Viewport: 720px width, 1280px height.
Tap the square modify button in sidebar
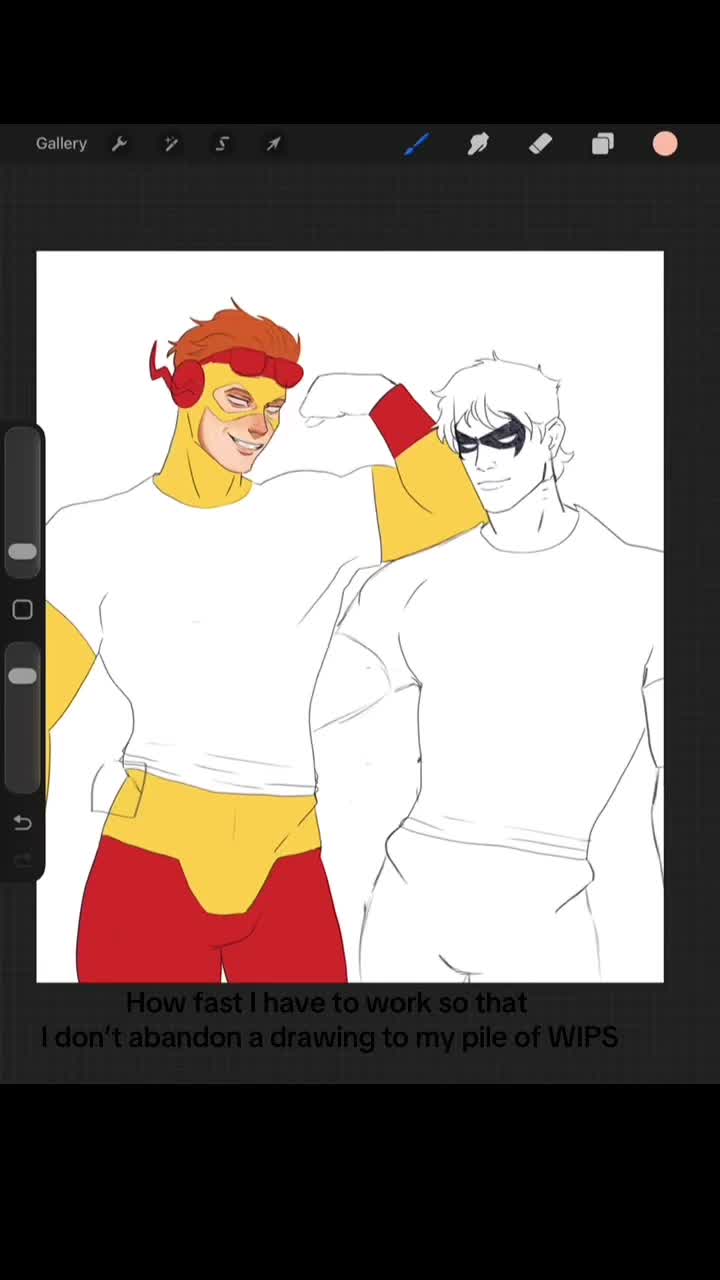(22, 610)
